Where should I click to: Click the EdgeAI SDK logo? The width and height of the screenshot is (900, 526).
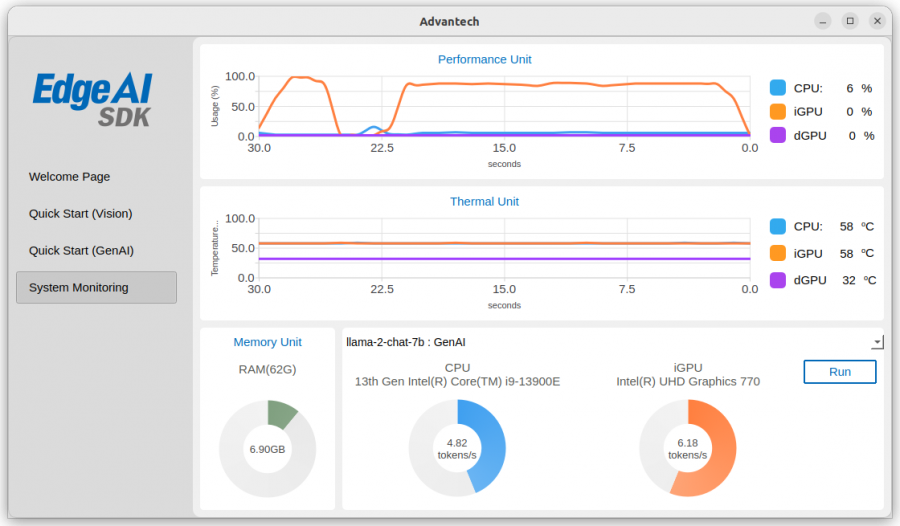click(x=93, y=100)
